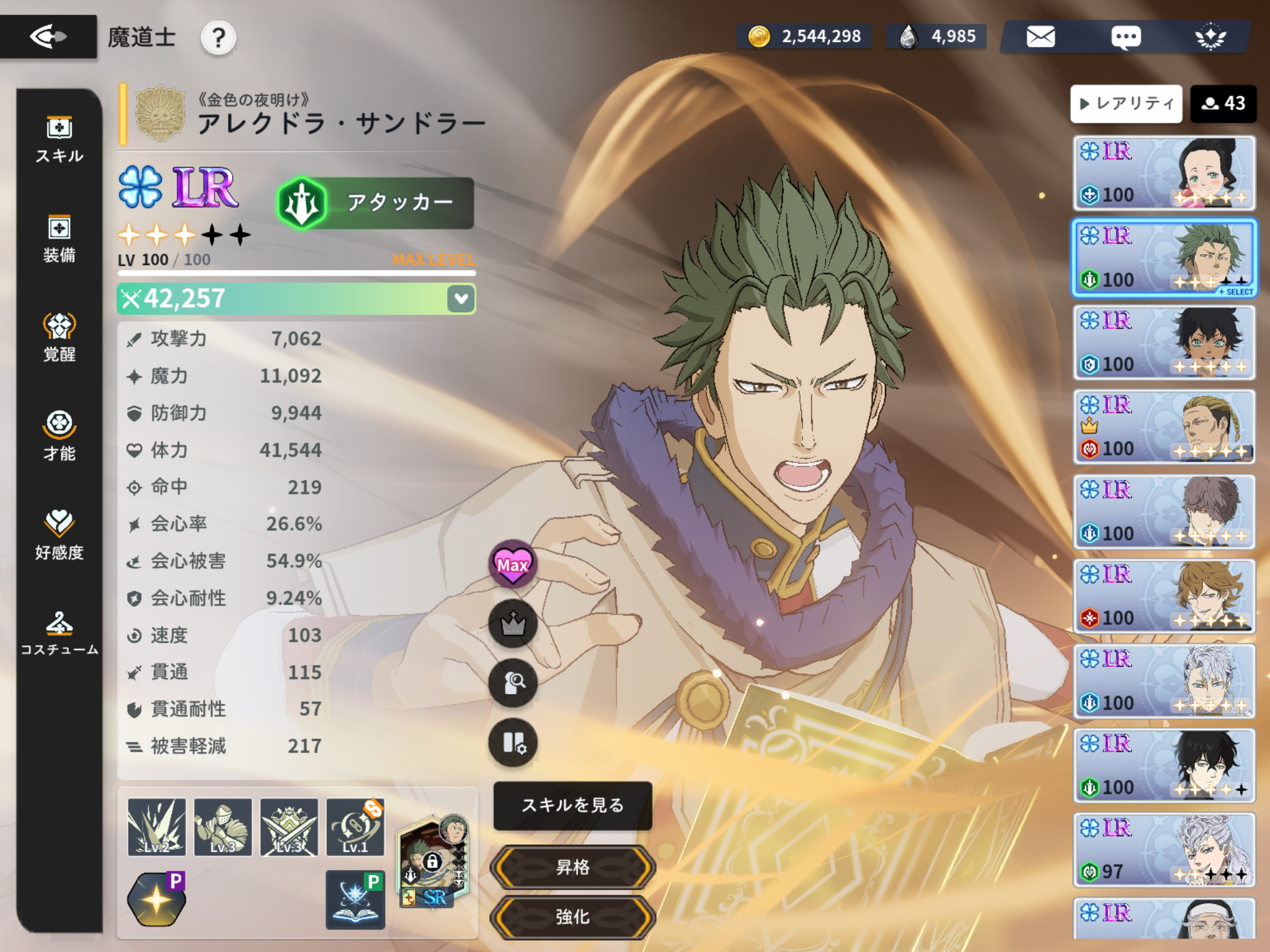Open the help question mark icon
Viewport: 1270px width, 952px height.
[x=218, y=38]
